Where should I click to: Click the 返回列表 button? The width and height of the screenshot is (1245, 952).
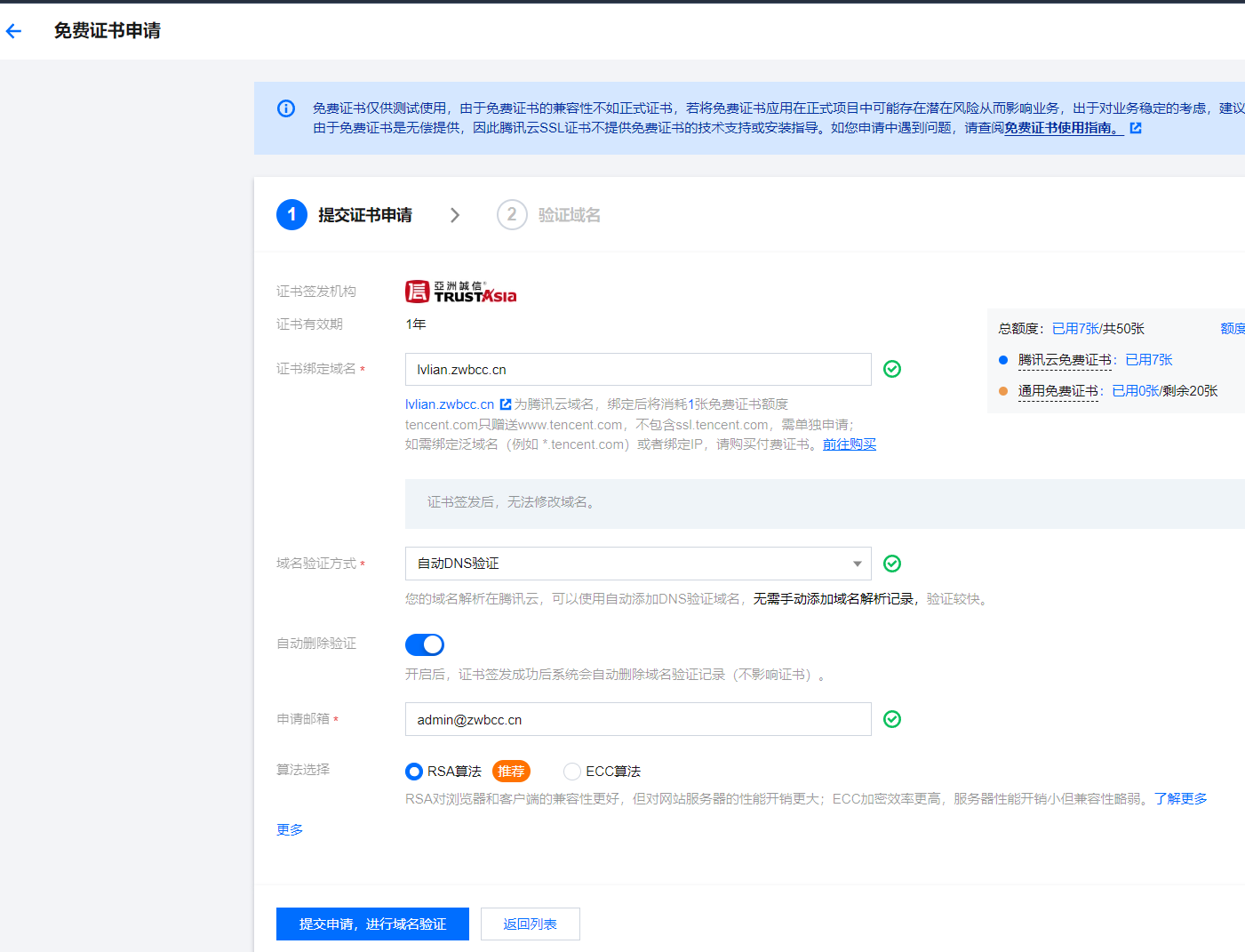point(530,924)
